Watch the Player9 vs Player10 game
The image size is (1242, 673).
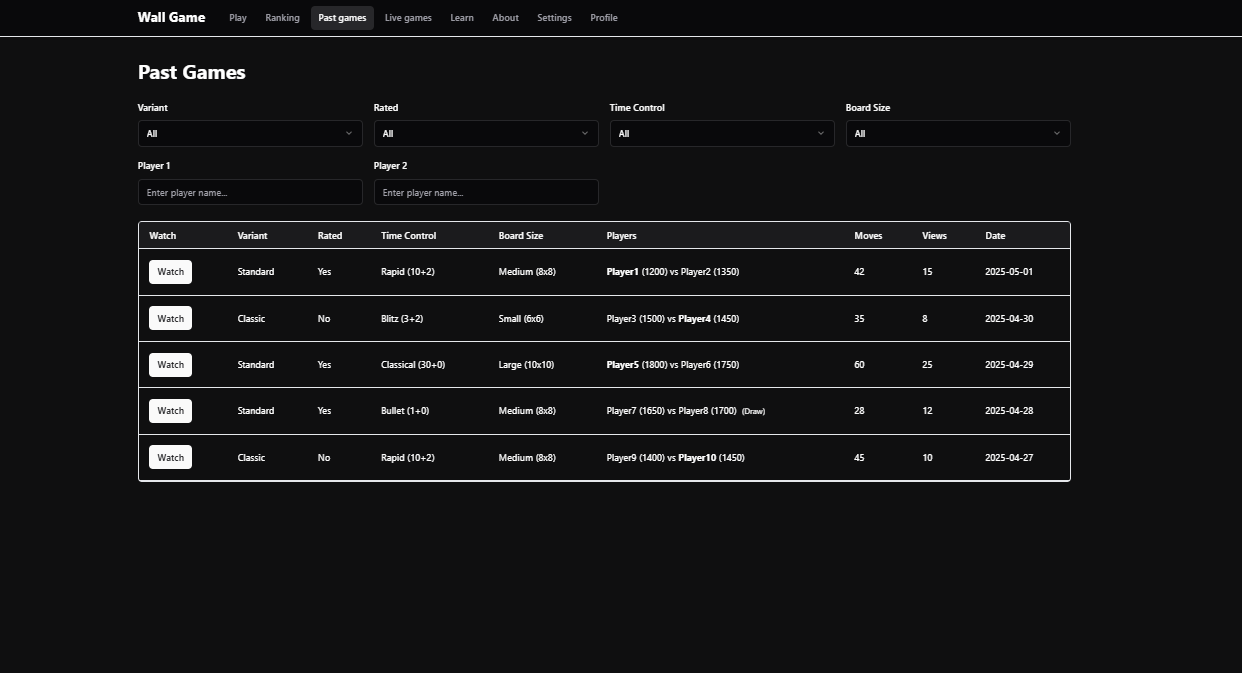(x=170, y=458)
